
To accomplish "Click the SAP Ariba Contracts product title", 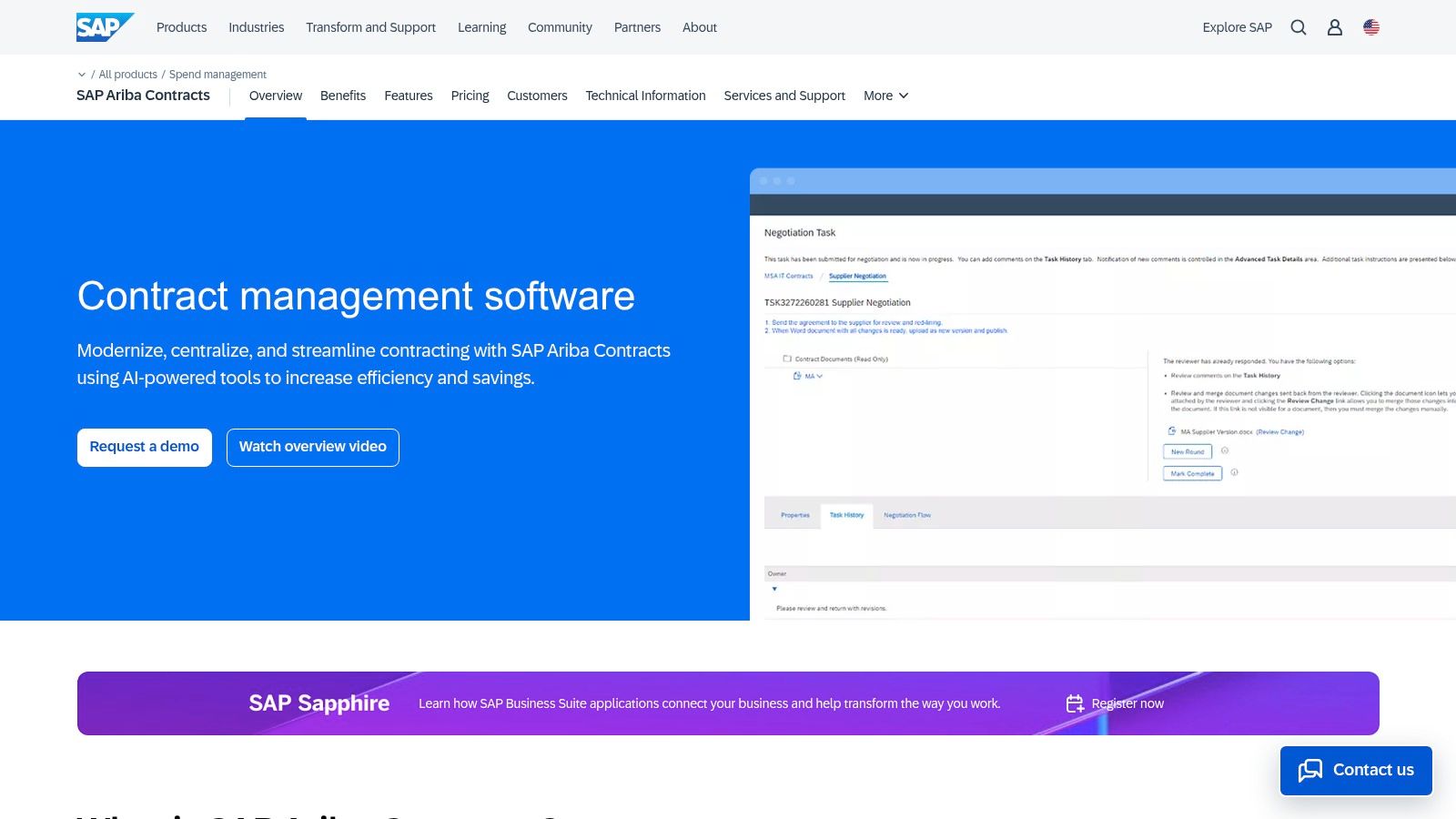I will 143,96.
